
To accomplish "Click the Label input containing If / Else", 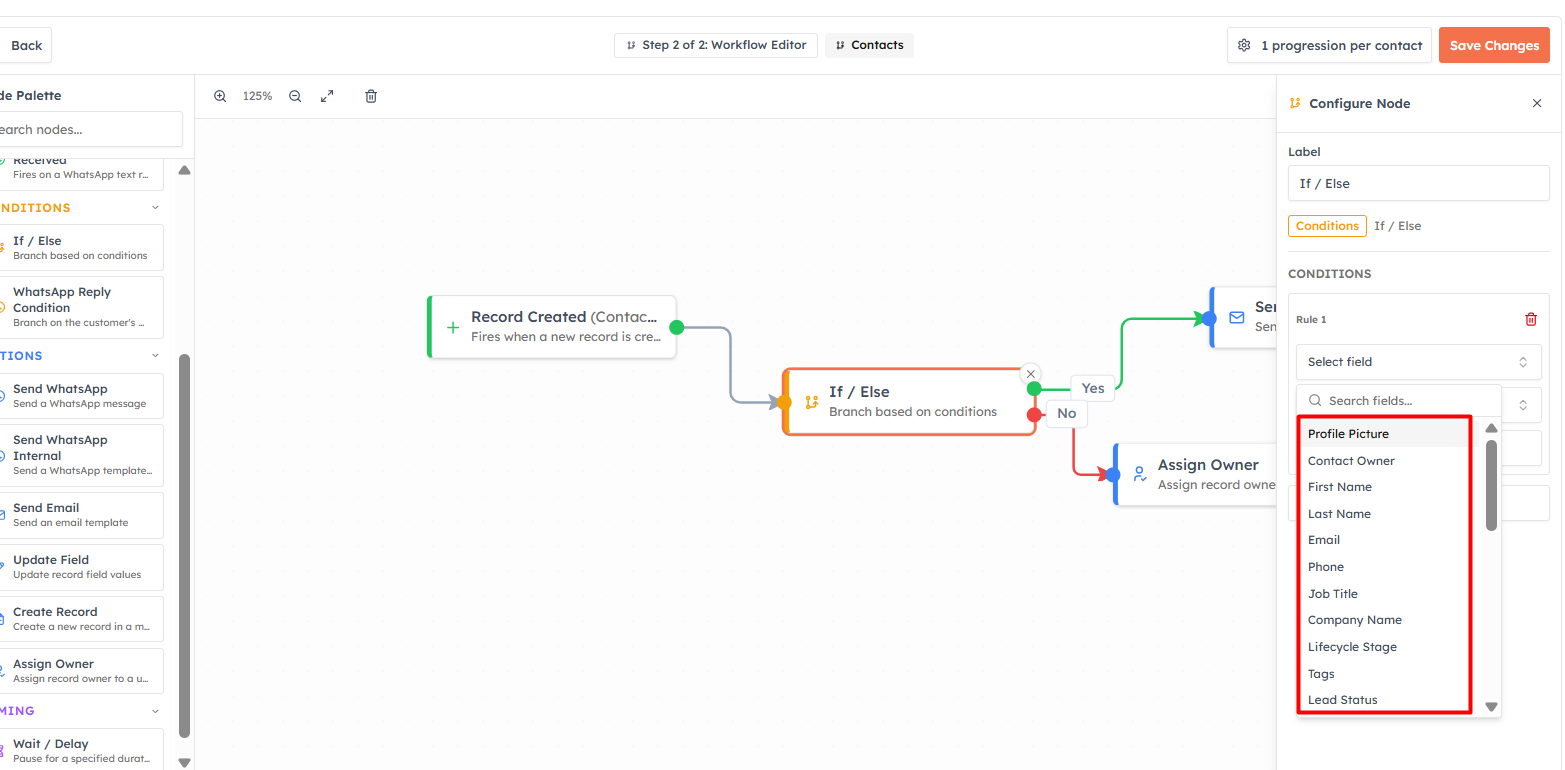I will point(1418,183).
